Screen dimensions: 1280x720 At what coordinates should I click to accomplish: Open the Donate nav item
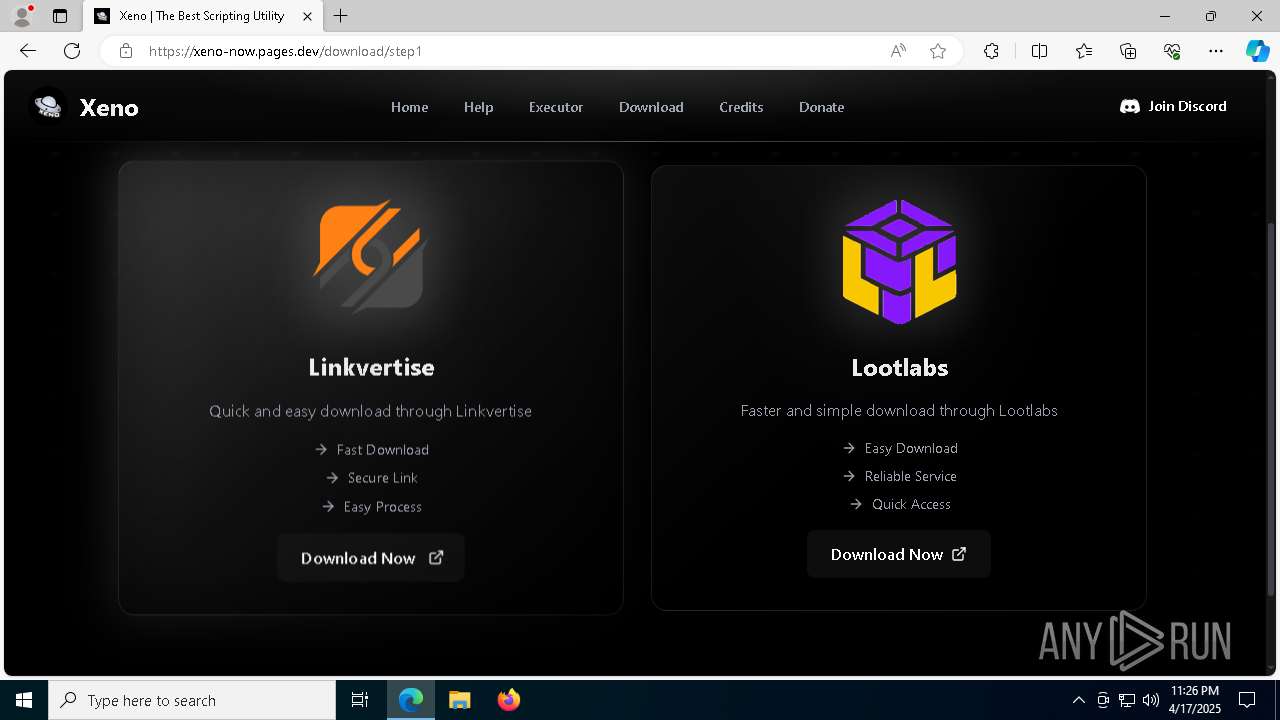click(x=821, y=107)
